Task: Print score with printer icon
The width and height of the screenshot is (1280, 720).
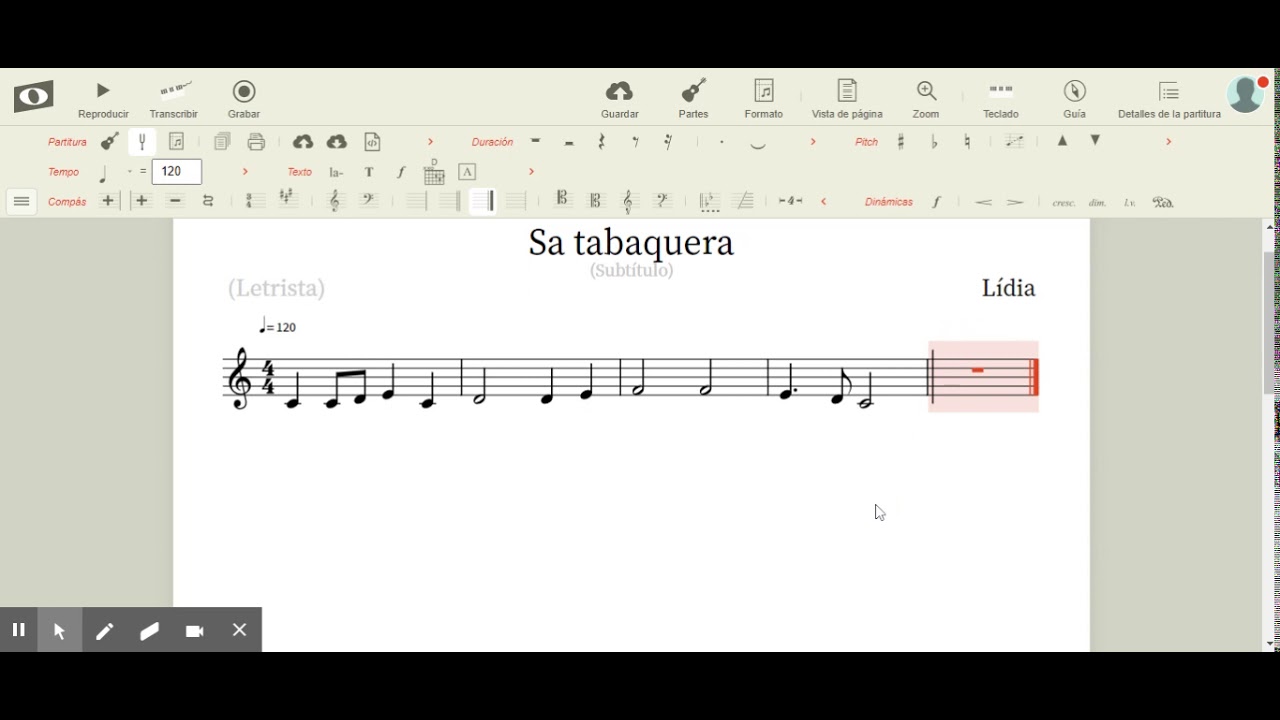Action: pos(256,142)
